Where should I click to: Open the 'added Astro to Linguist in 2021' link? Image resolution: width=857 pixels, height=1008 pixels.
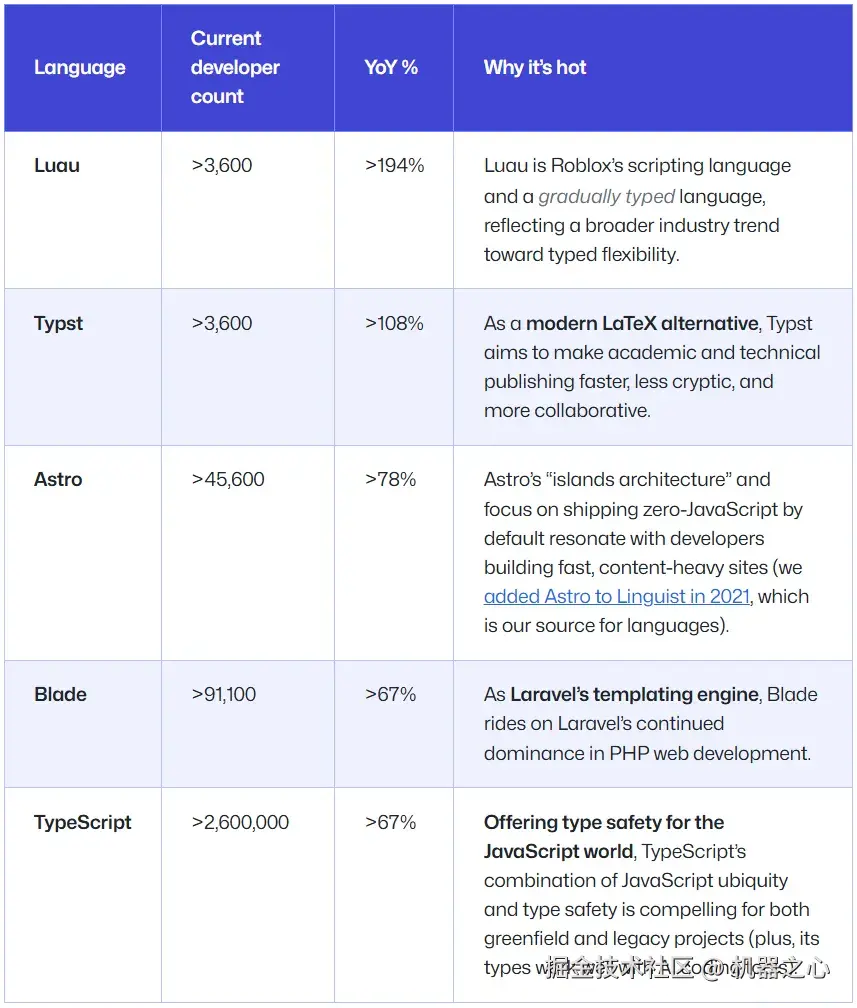point(616,597)
